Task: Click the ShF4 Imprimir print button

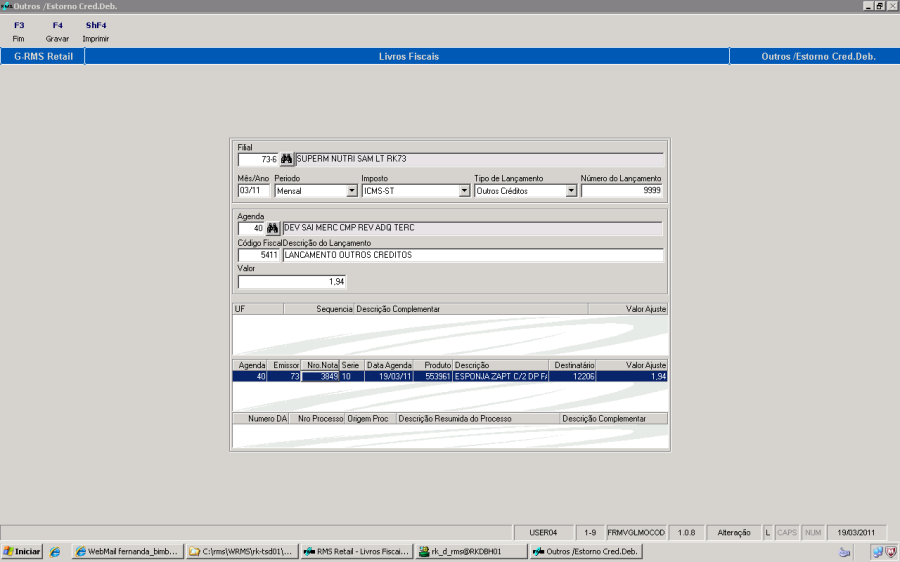Action: pyautogui.click(x=96, y=31)
